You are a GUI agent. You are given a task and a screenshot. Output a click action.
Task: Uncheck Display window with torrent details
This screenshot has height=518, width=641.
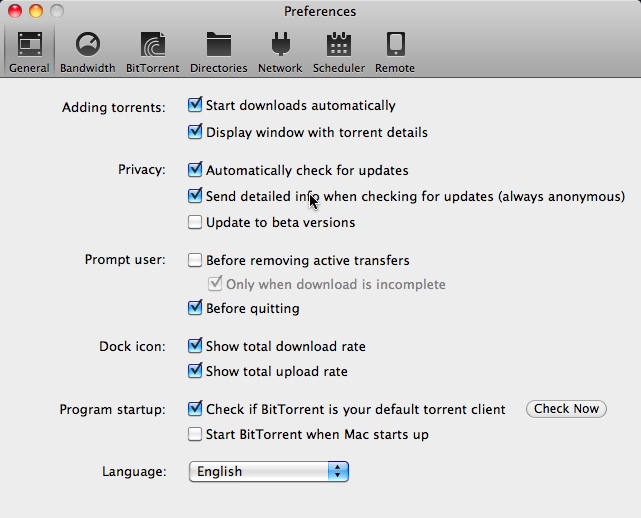pos(195,132)
